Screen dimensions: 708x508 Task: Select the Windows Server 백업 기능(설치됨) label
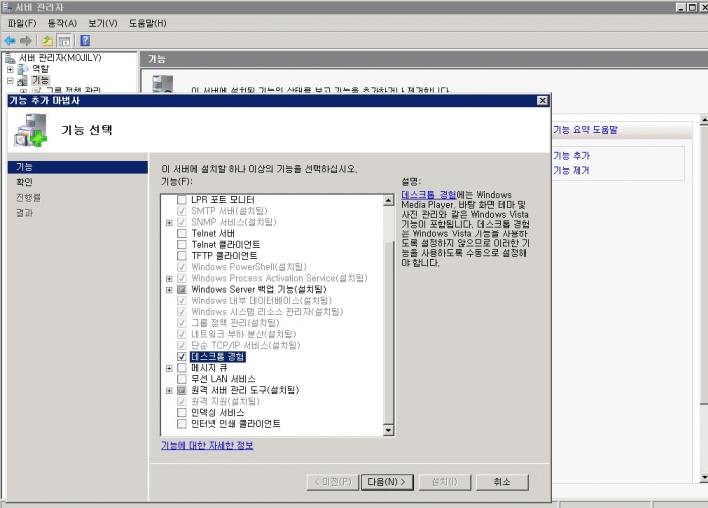(259, 289)
